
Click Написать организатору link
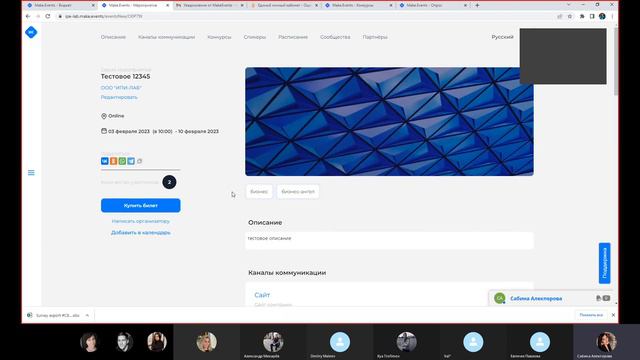[x=140, y=221]
